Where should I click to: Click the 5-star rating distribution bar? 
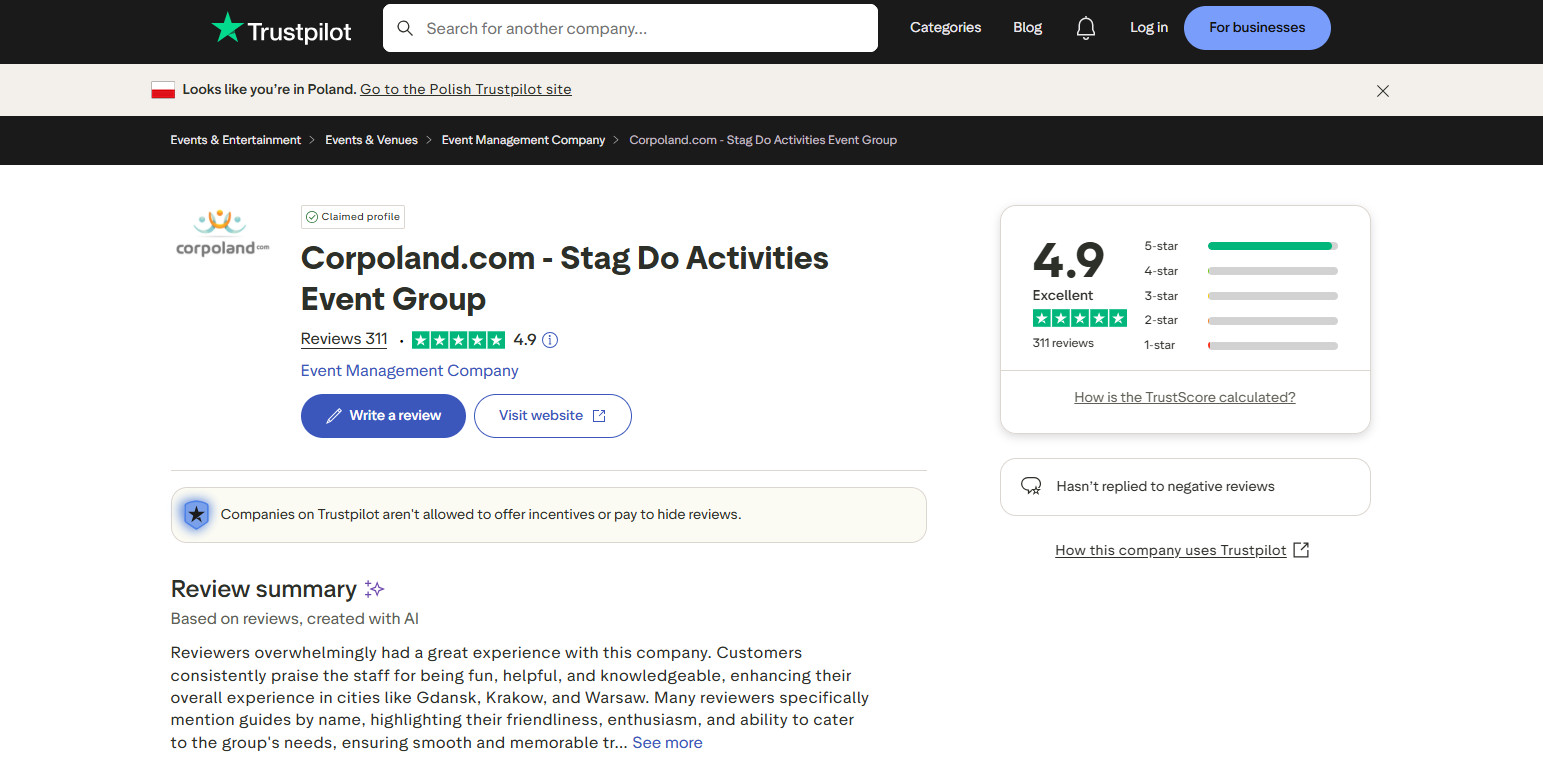pos(1272,245)
